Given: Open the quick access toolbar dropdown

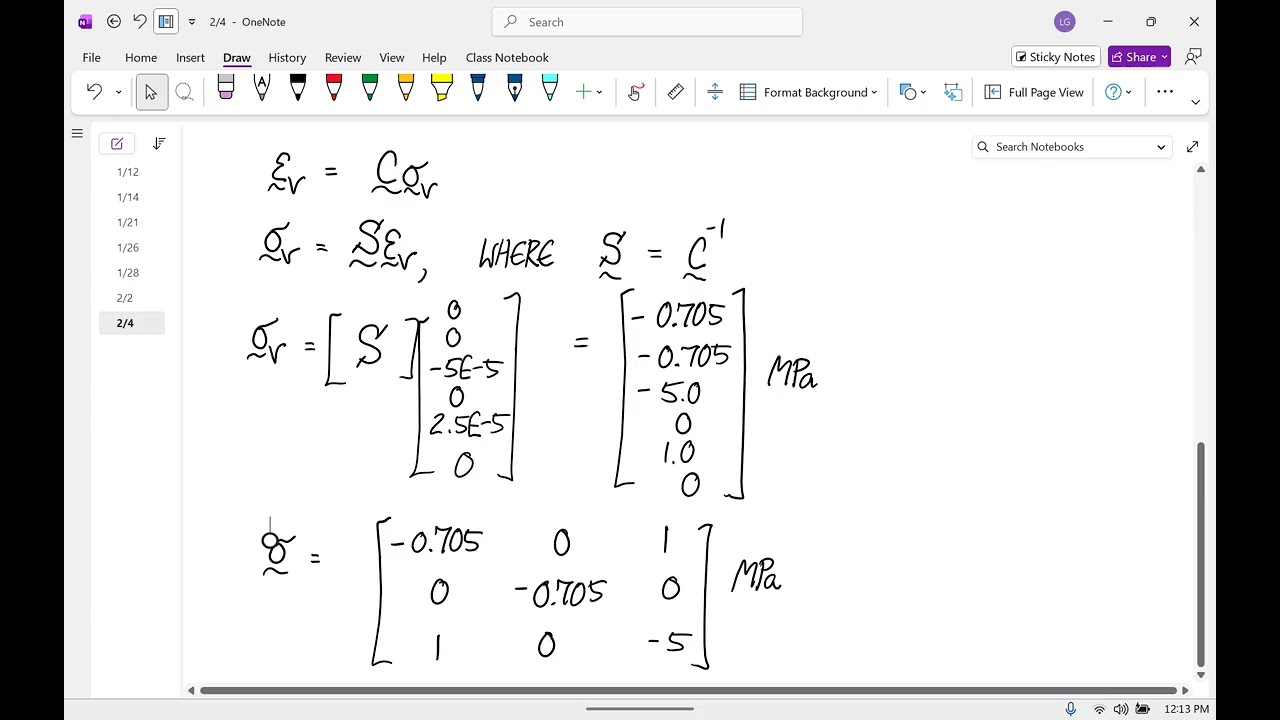Looking at the screenshot, I should pyautogui.click(x=192, y=22).
